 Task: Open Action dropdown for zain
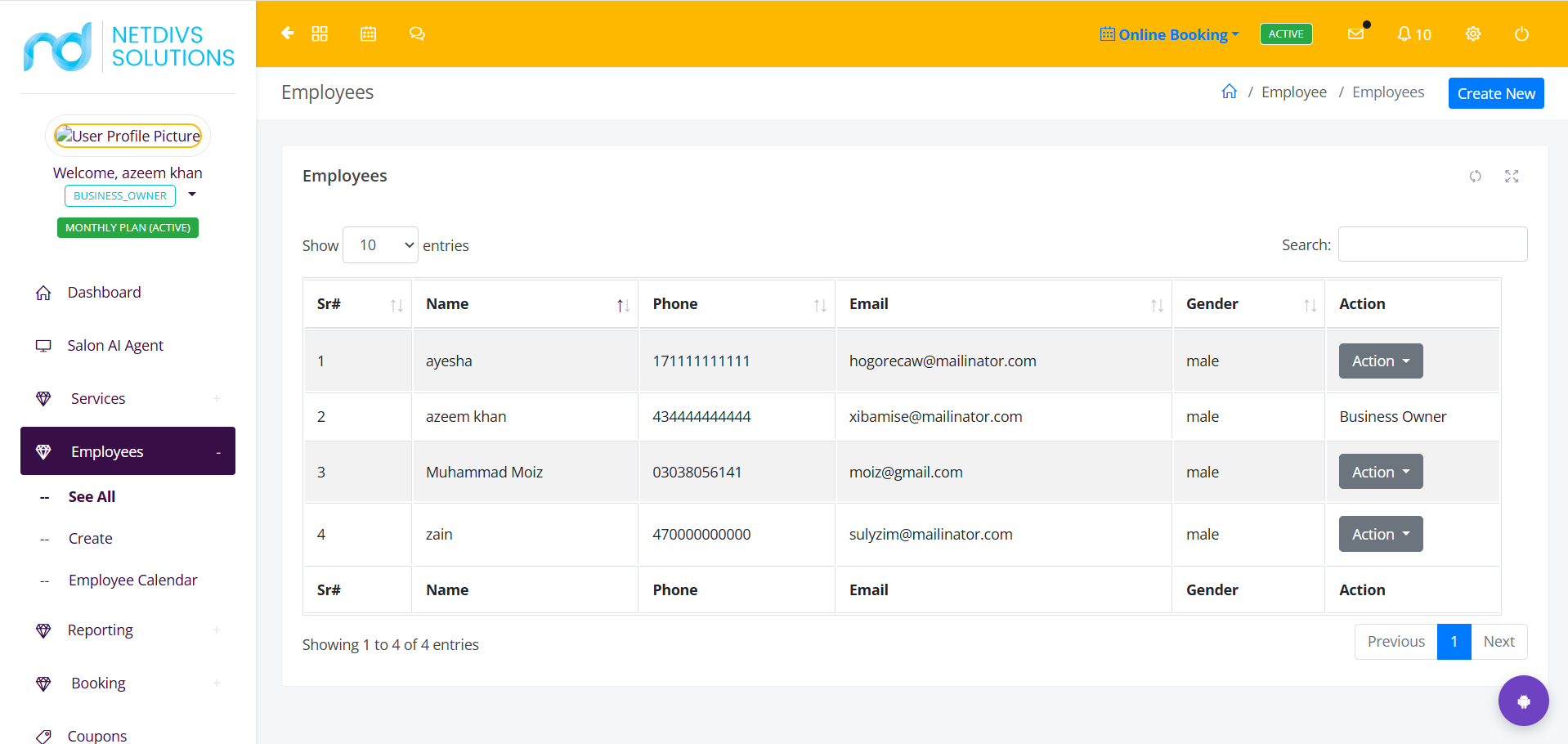point(1381,534)
